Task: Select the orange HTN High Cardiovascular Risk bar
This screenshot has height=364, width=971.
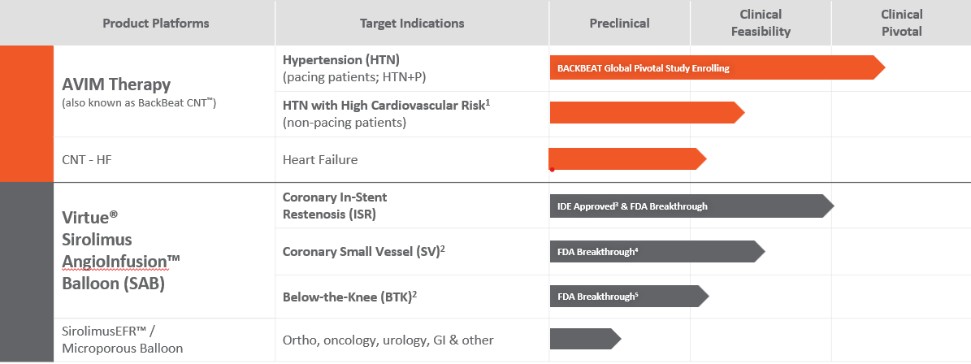Action: (x=647, y=113)
